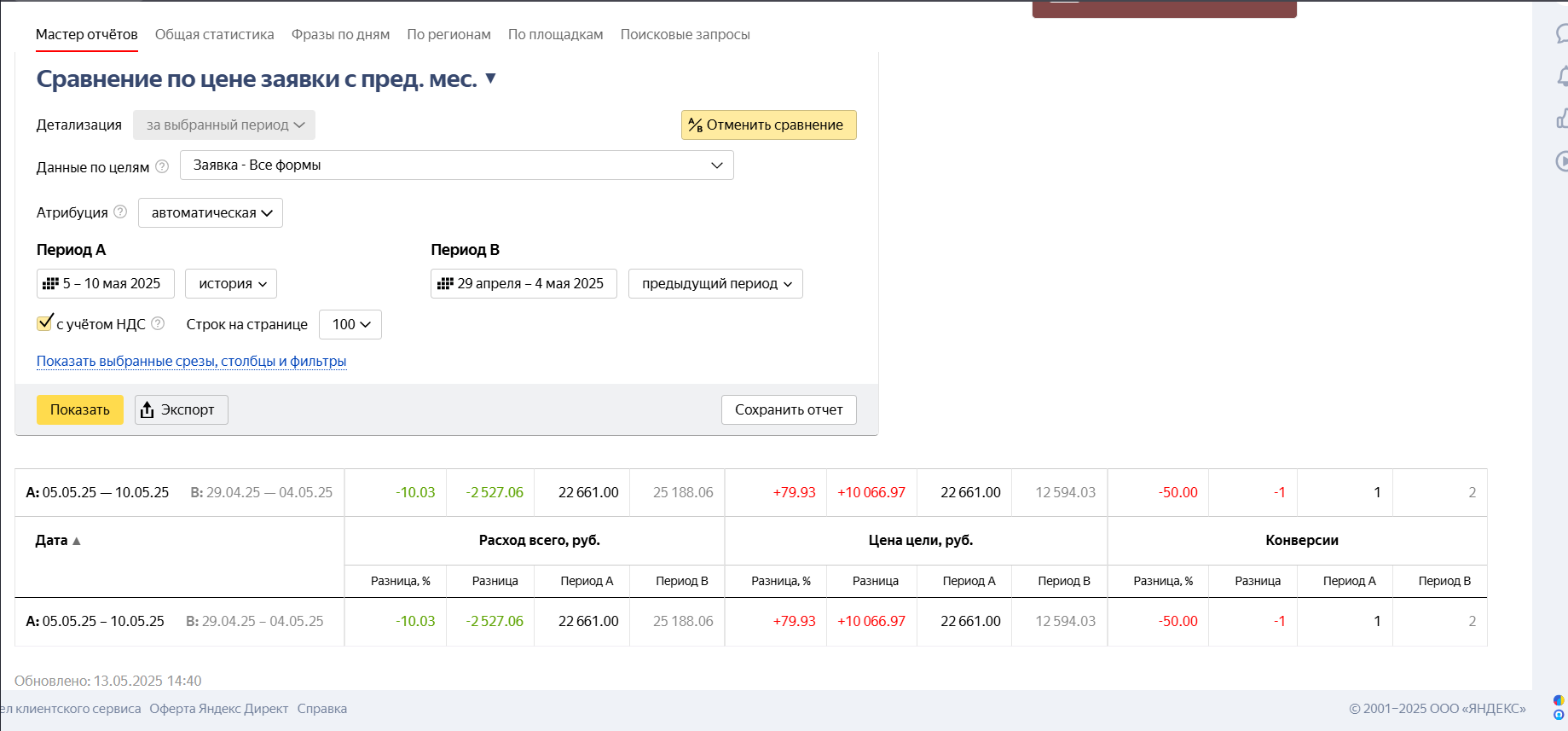This screenshot has width=1568, height=731.
Task: Sort table by Дата column
Action: (x=58, y=540)
